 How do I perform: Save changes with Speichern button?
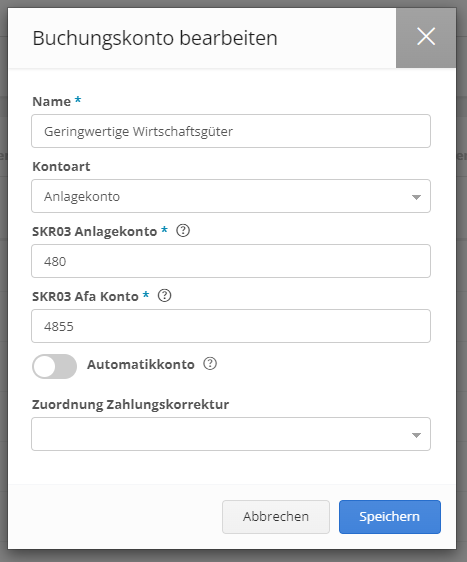pyautogui.click(x=390, y=517)
